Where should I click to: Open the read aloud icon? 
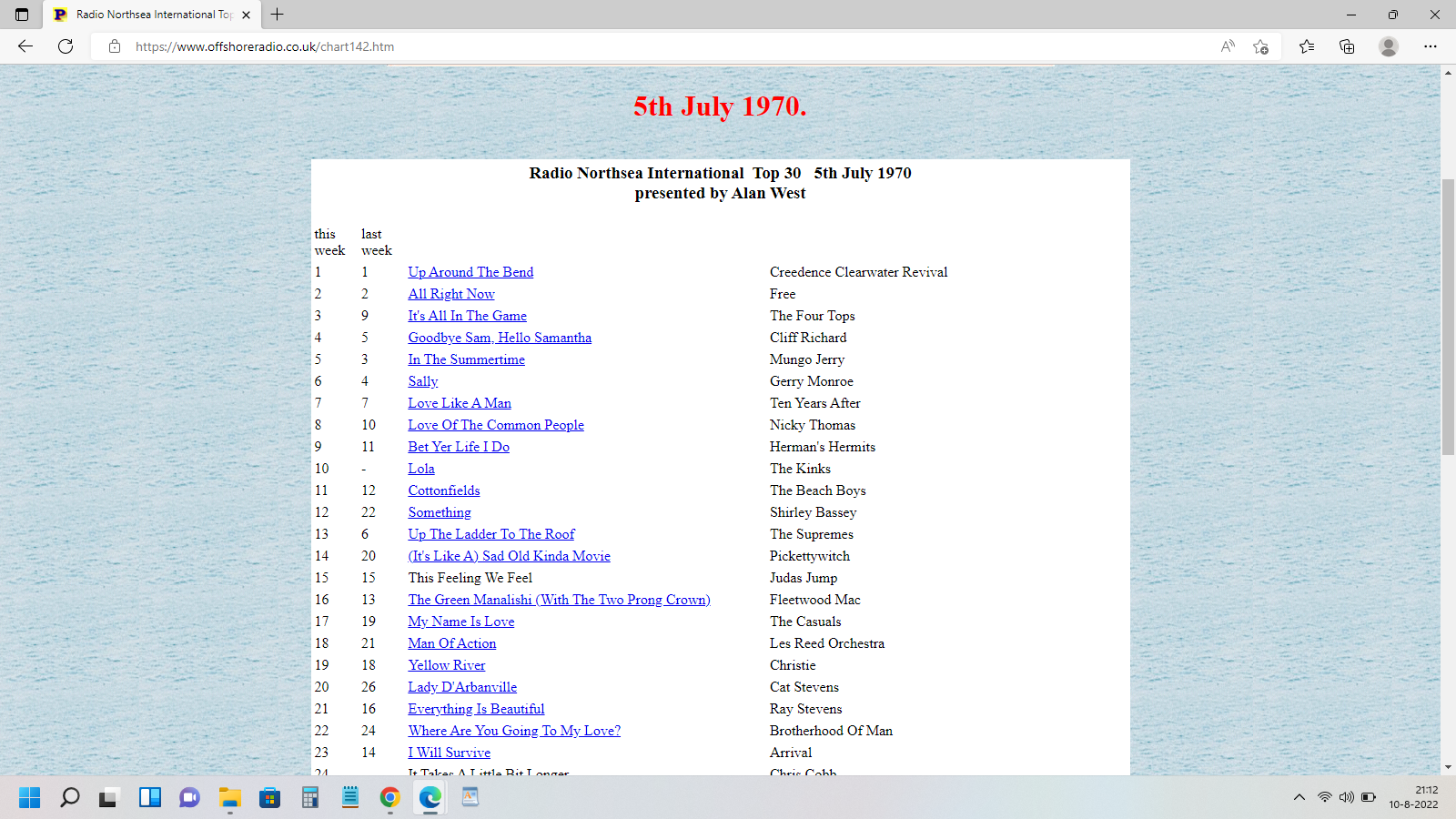pyautogui.click(x=1228, y=46)
